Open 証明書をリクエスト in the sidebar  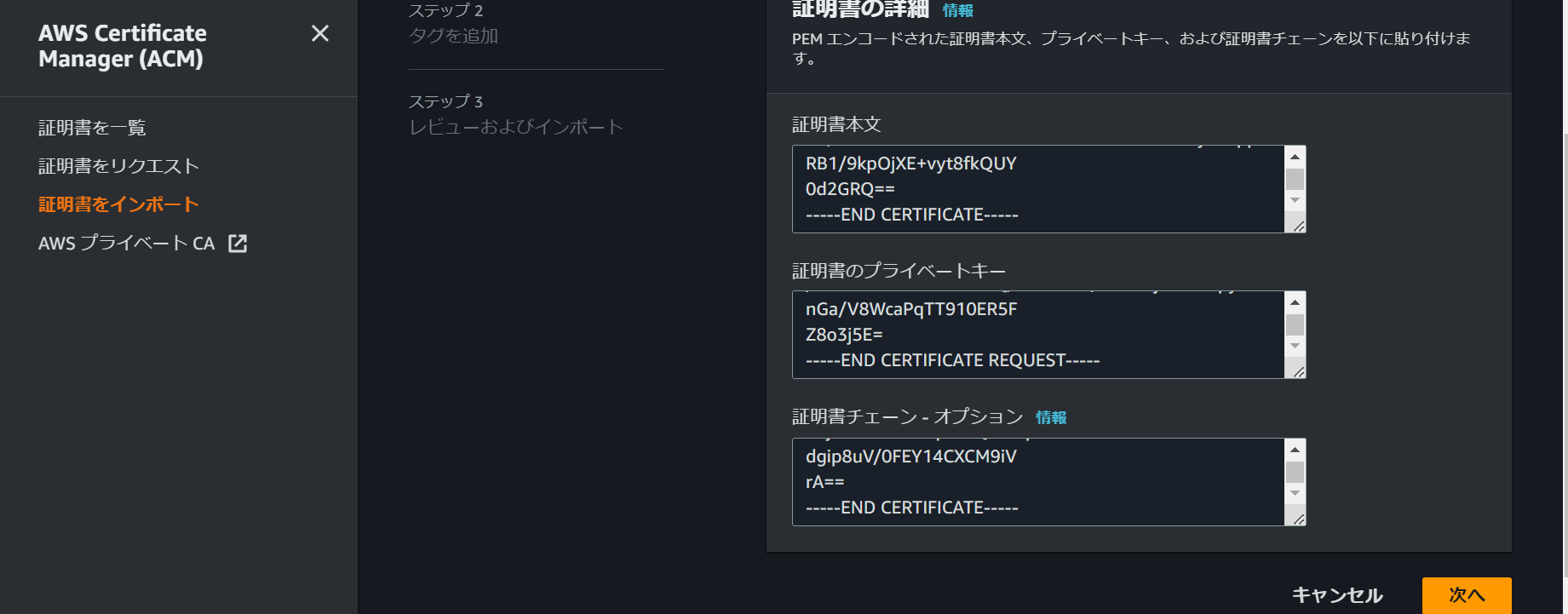pyautogui.click(x=118, y=166)
